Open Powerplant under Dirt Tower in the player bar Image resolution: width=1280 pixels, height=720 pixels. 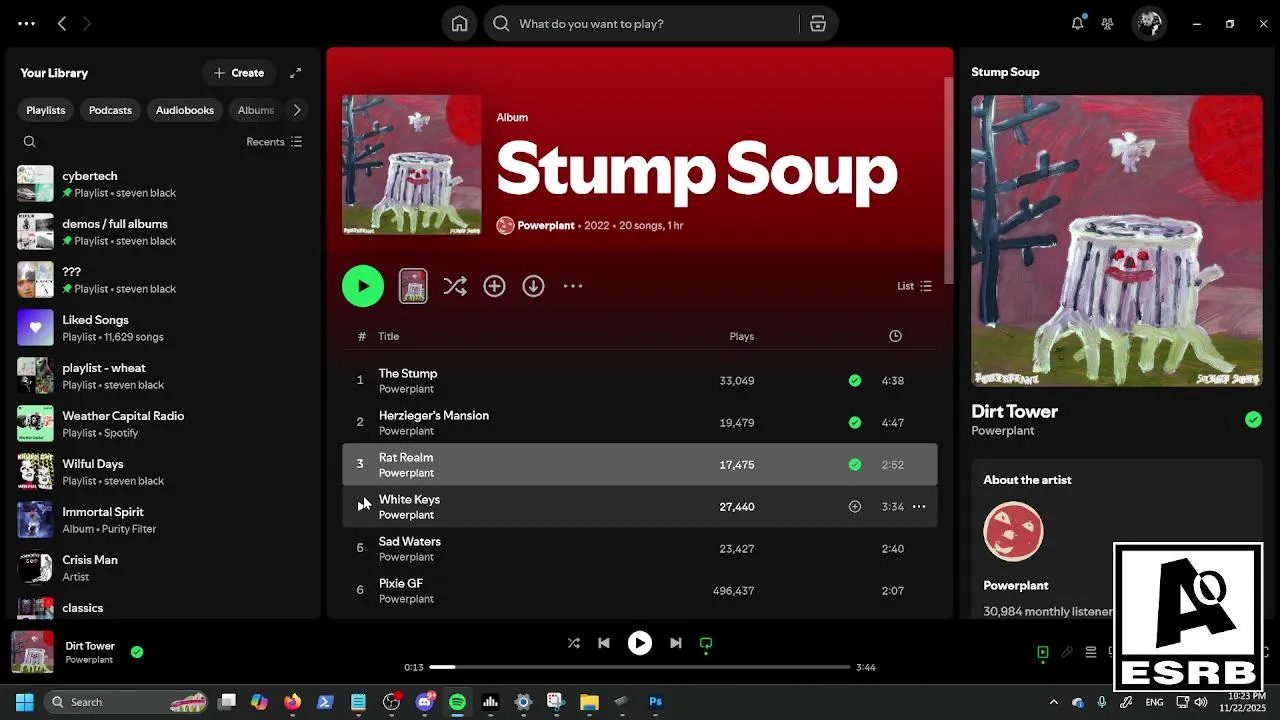coord(89,660)
